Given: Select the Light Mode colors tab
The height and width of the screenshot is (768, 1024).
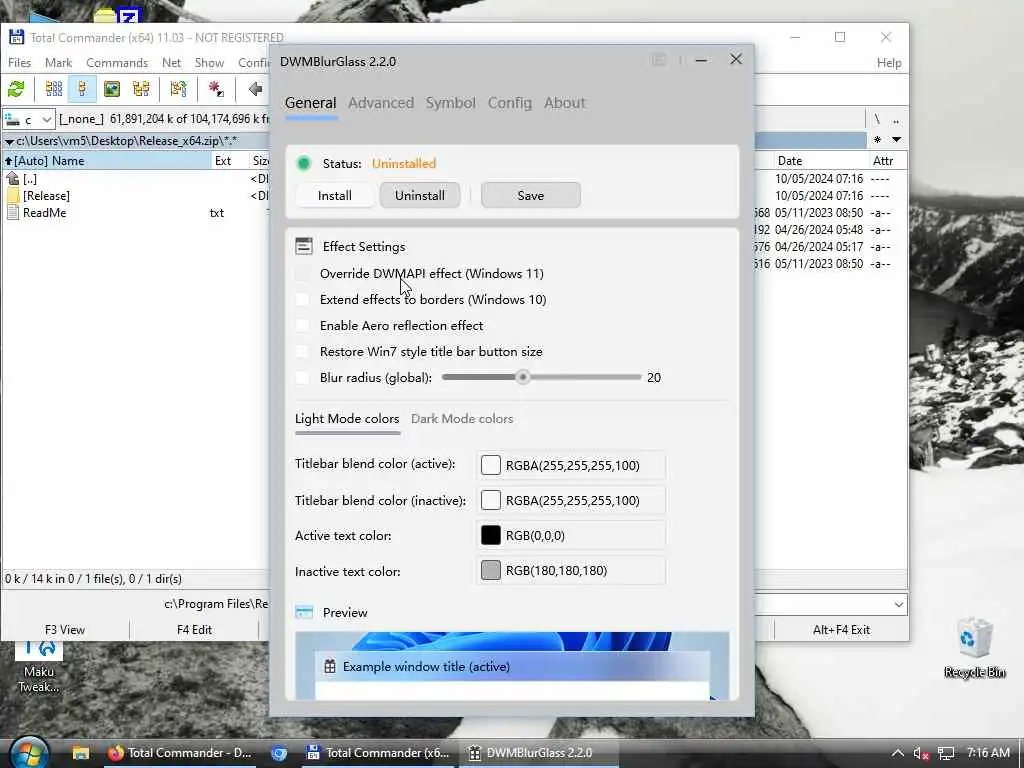Looking at the screenshot, I should [x=347, y=419].
